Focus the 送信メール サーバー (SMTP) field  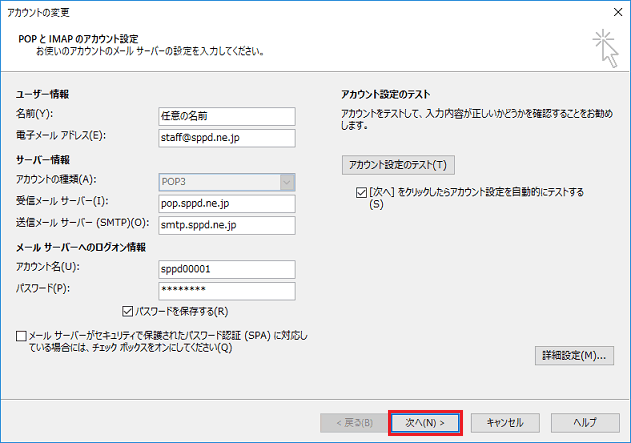(227, 225)
